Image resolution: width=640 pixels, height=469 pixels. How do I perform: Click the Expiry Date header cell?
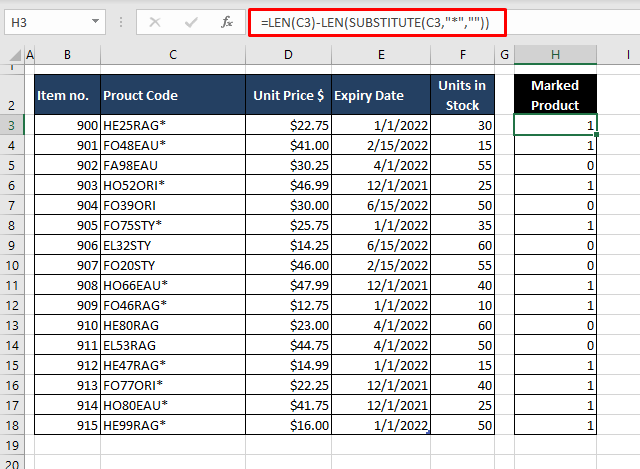point(383,95)
